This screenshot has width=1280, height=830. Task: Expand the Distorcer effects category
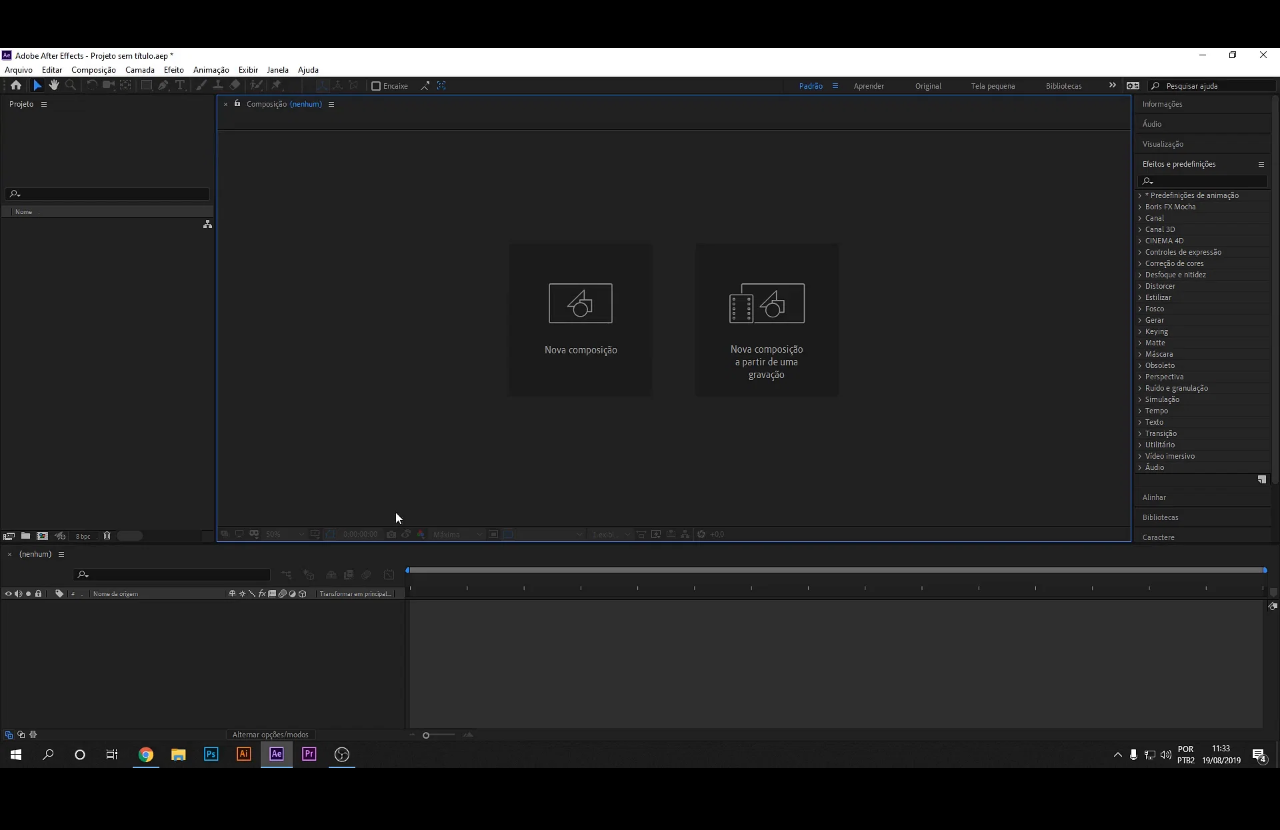(1140, 286)
